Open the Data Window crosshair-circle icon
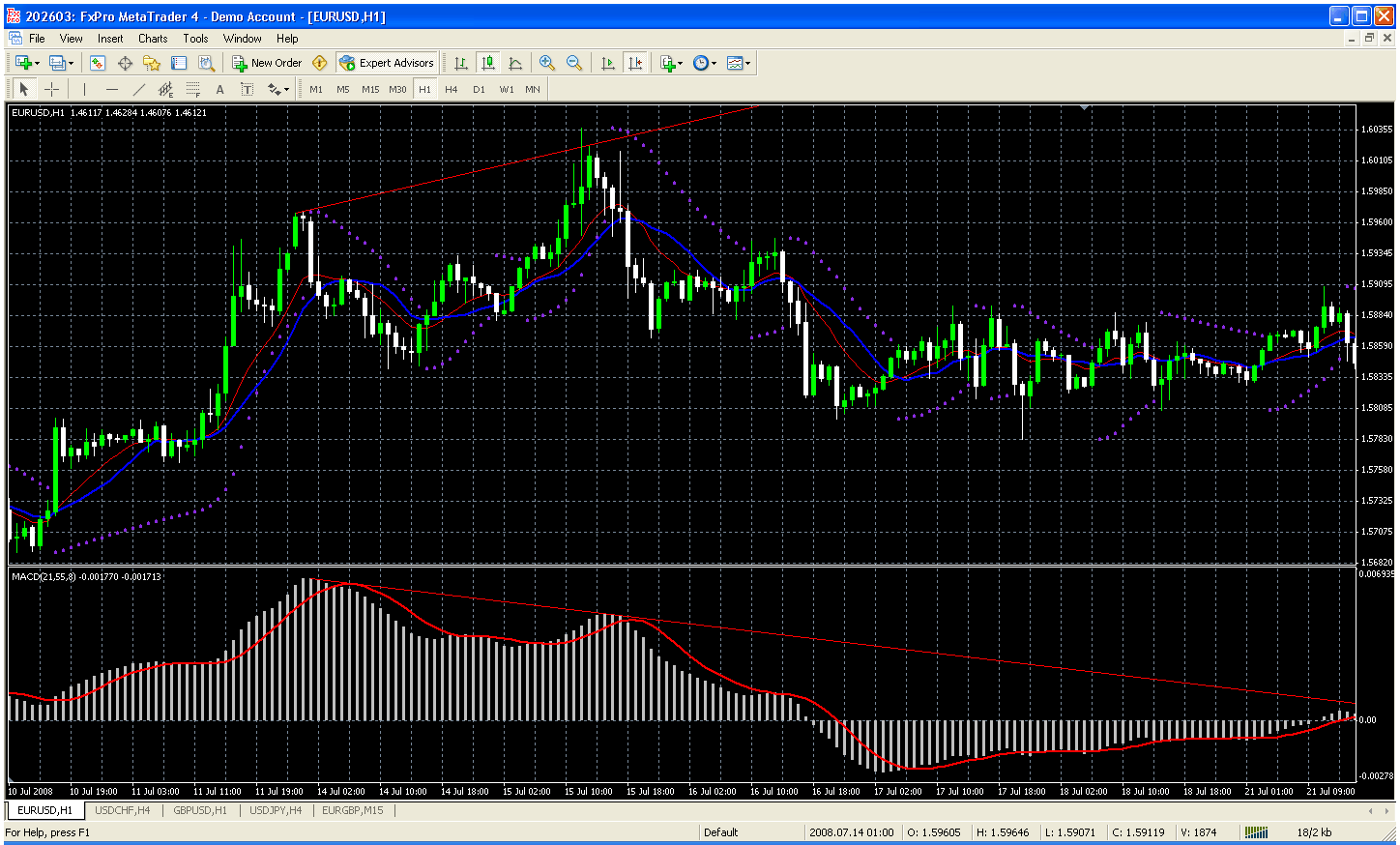Screen dimensions: 1400x845 tap(125, 63)
